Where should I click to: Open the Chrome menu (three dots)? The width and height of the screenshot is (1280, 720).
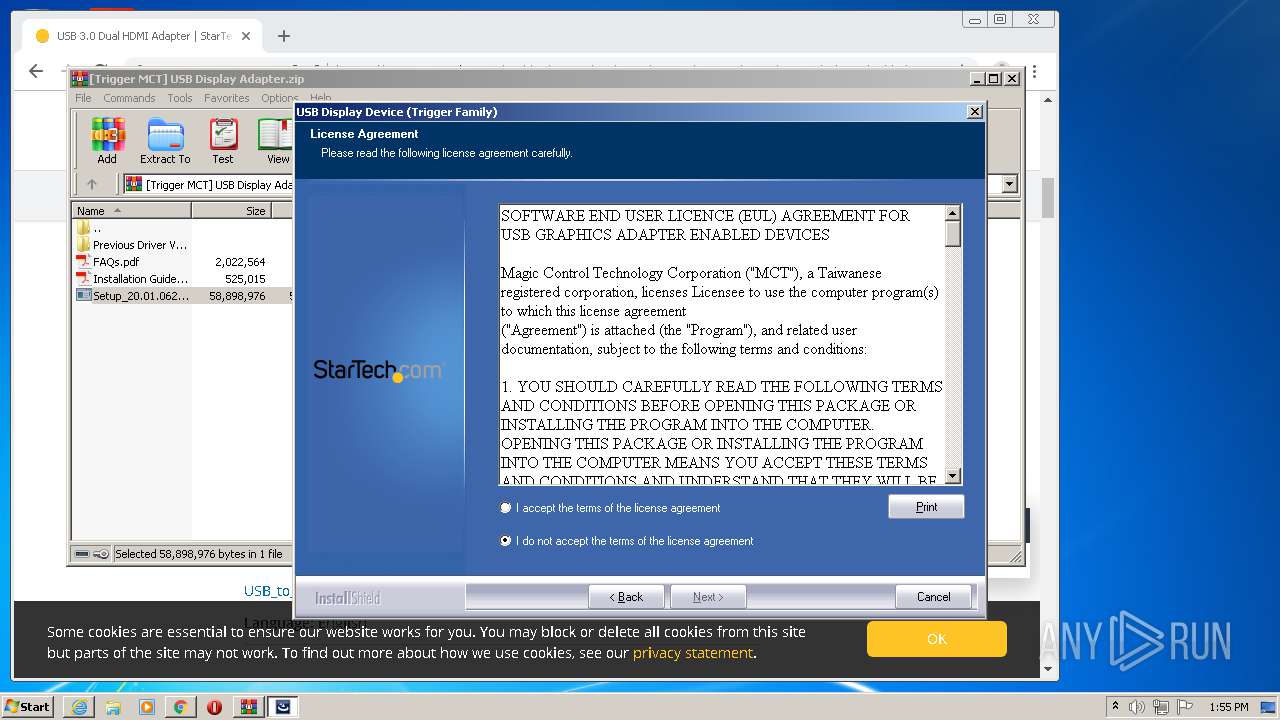coord(1034,71)
